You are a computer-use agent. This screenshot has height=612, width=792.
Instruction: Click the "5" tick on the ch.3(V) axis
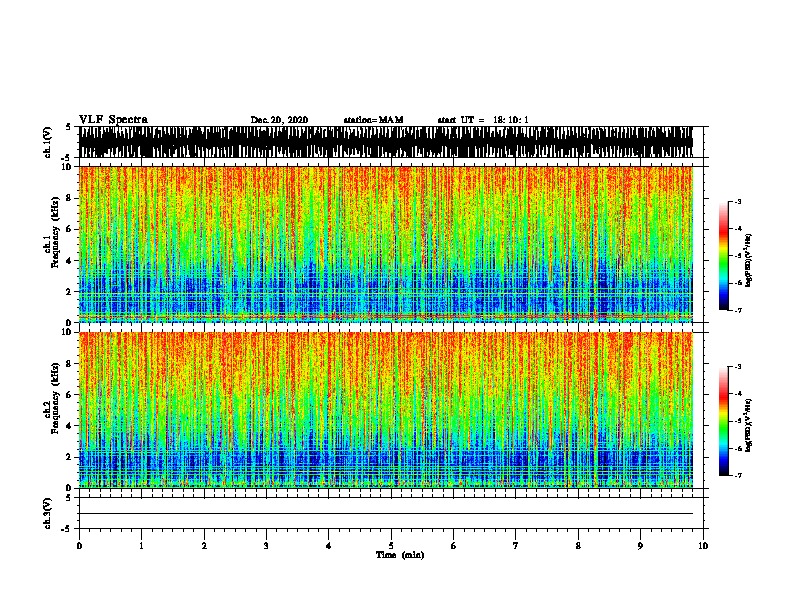[68, 498]
